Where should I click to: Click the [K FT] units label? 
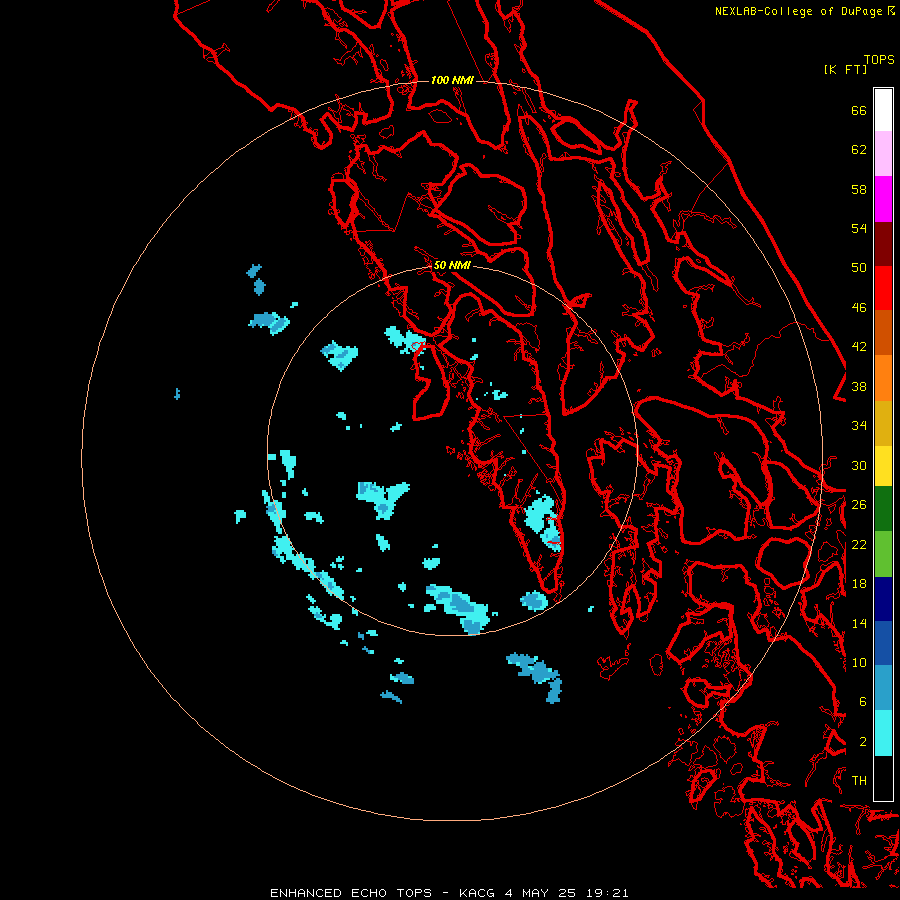pyautogui.click(x=845, y=69)
